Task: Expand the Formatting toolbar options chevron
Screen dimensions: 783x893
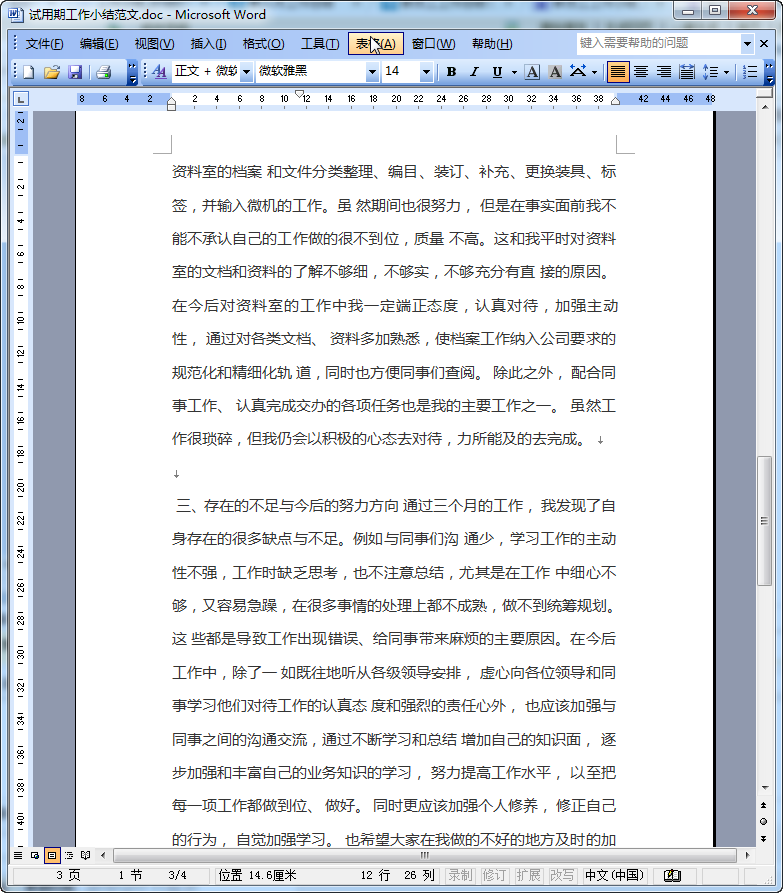Action: point(769,72)
